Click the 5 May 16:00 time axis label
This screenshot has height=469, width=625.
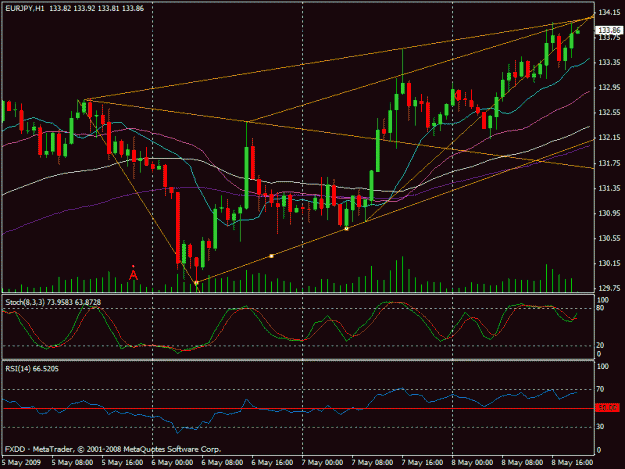(x=122, y=463)
